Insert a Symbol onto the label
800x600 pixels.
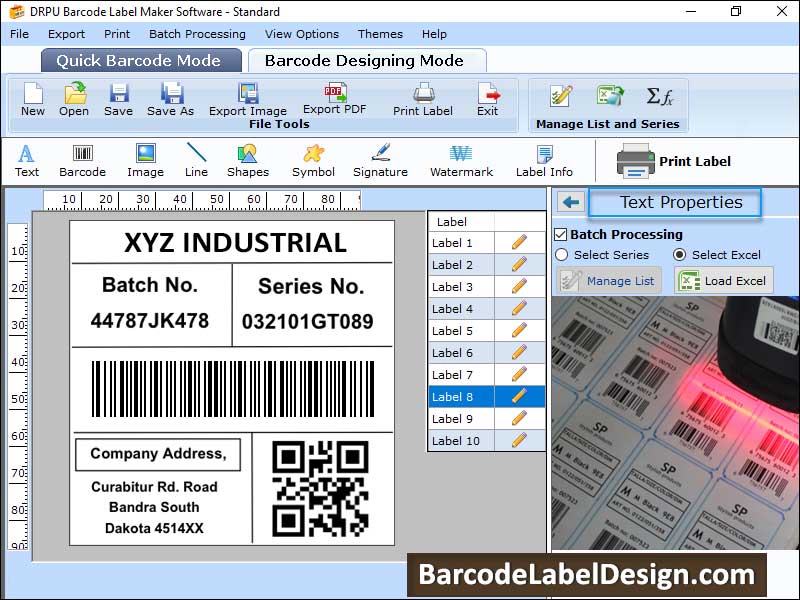coord(313,160)
